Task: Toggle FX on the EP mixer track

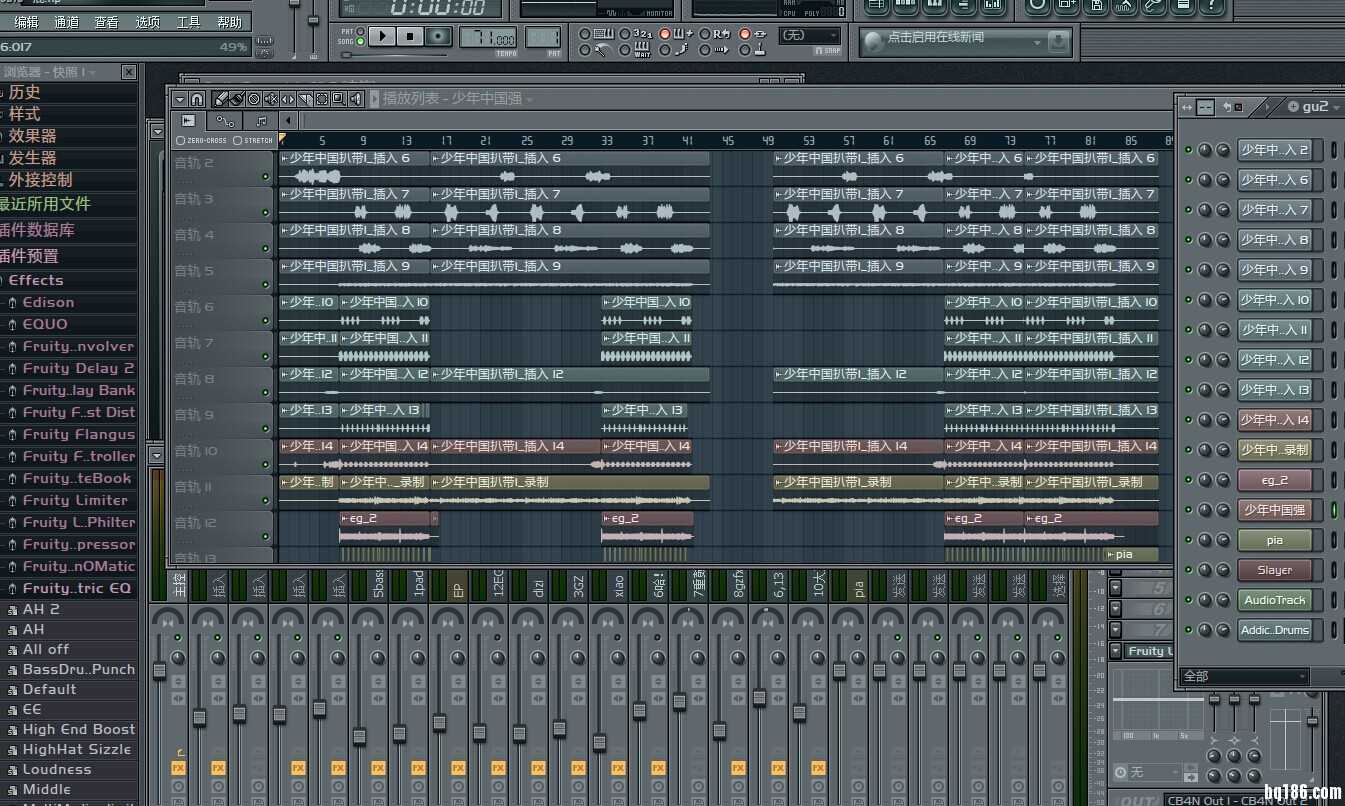Action: [x=458, y=768]
